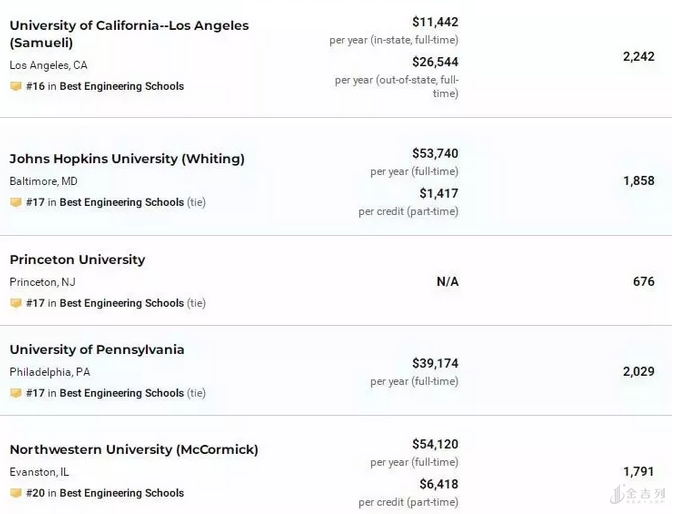Click the badge icon for University of Pennsylvania ranking
Viewport: 674px width, 514px height.
coord(16,394)
